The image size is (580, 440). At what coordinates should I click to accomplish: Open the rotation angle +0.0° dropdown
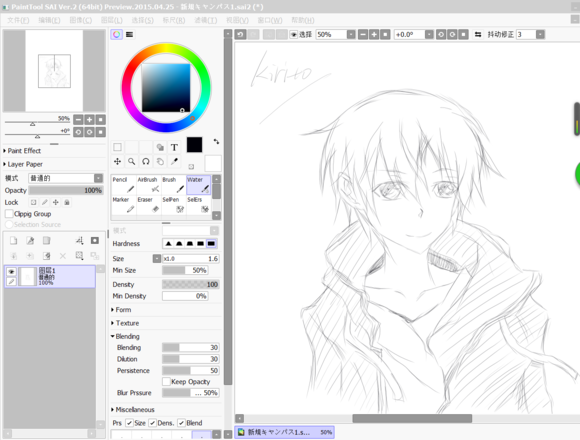click(429, 34)
